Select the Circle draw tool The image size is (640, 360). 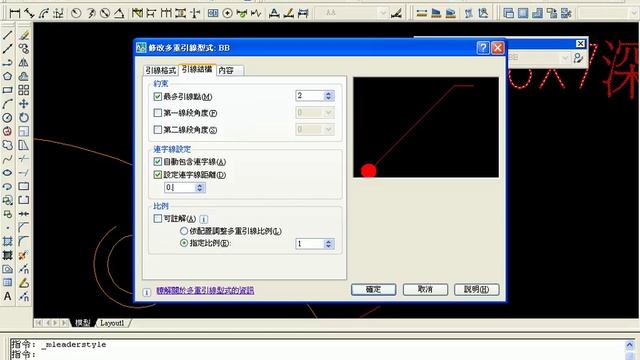click(7, 118)
